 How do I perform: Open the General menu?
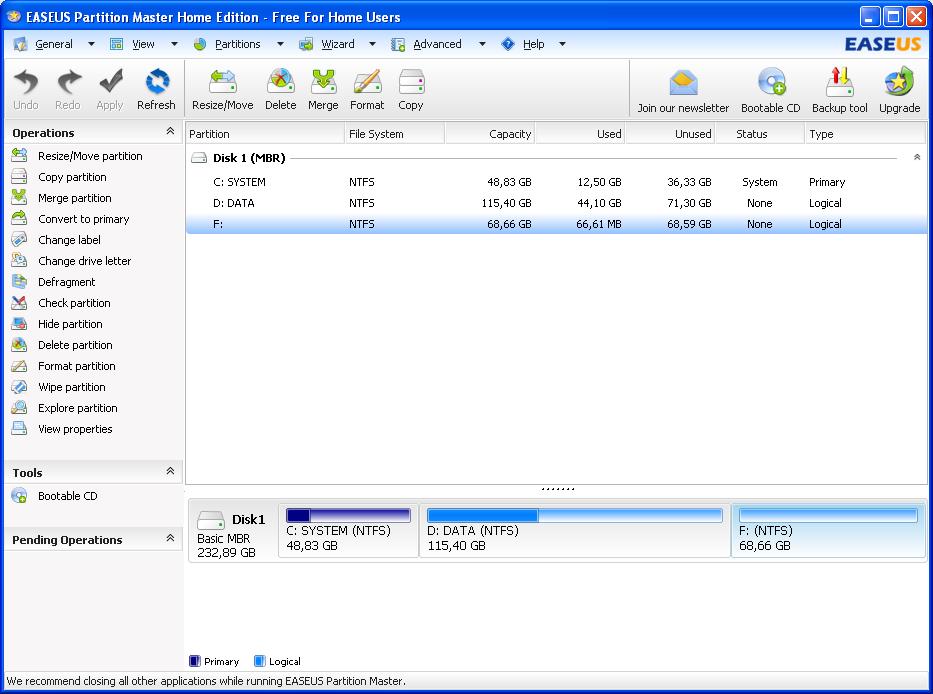54,44
